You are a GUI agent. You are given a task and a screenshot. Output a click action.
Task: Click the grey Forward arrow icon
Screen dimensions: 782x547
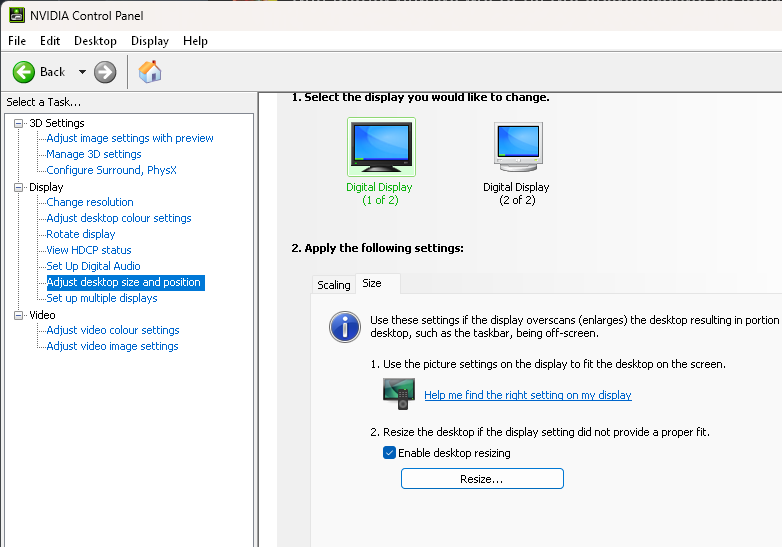(105, 72)
